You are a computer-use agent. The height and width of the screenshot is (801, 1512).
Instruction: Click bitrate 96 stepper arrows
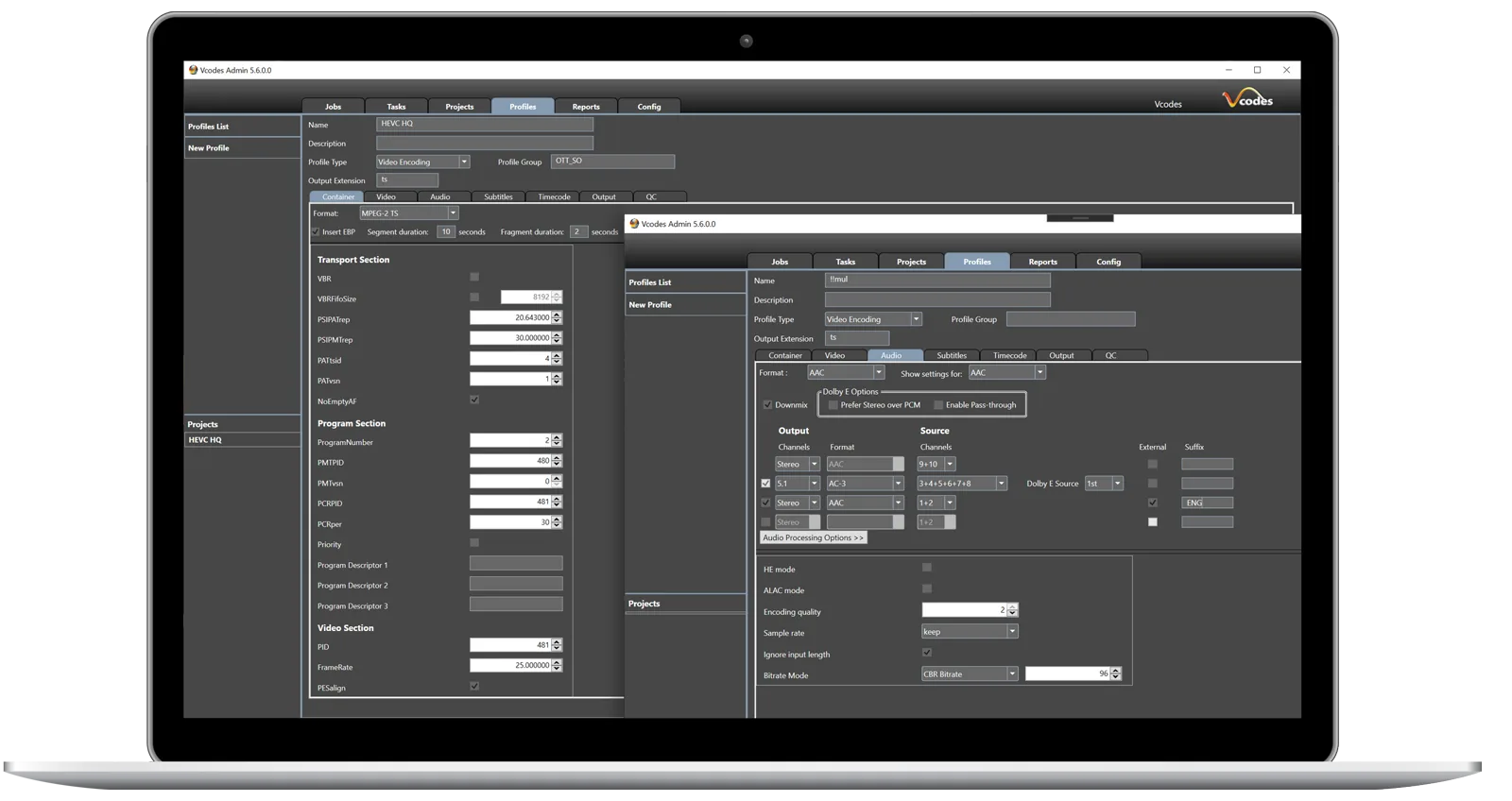pyautogui.click(x=1116, y=673)
